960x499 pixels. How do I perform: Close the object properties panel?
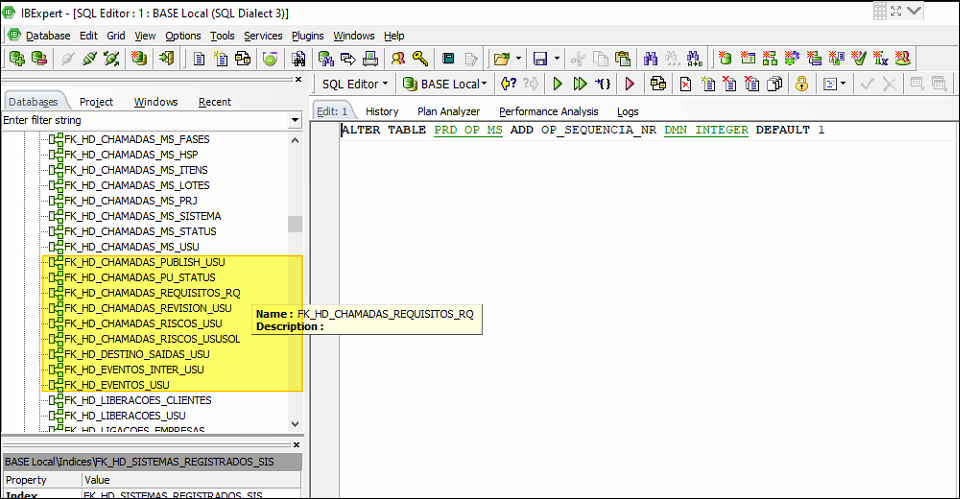(x=296, y=445)
